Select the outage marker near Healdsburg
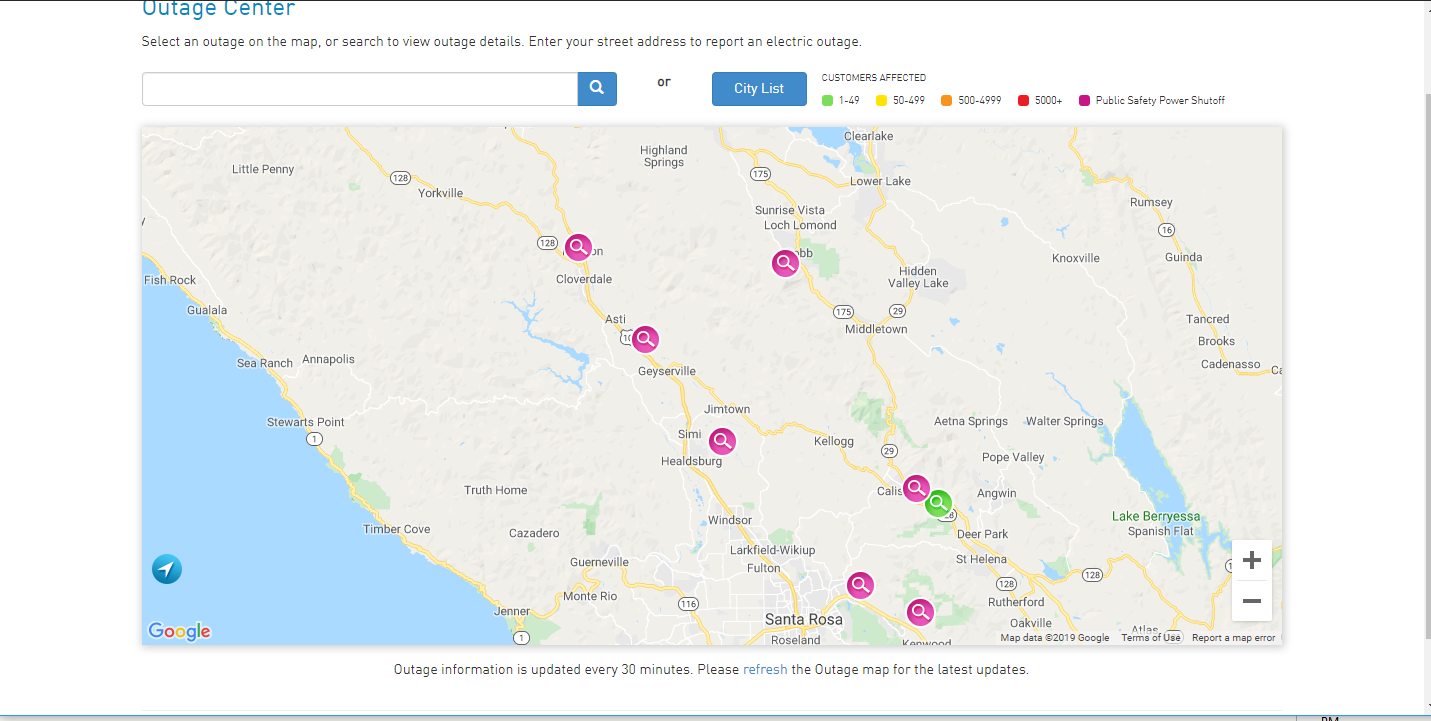This screenshot has height=721, width=1431. pos(722,441)
